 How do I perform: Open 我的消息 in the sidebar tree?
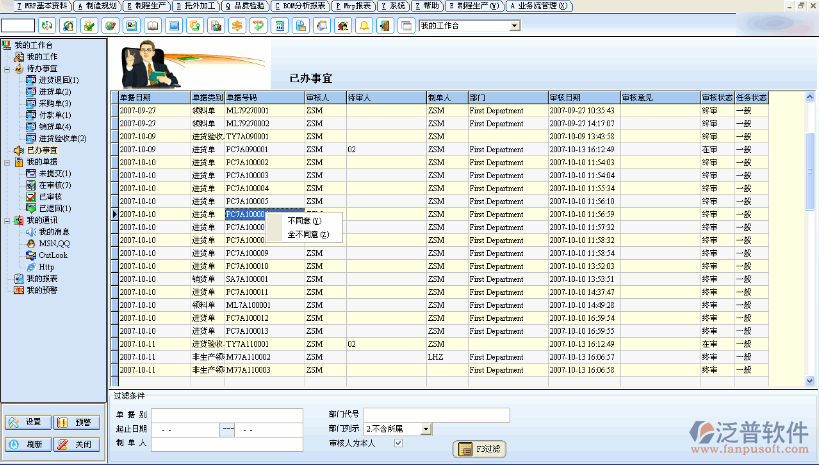coord(54,231)
